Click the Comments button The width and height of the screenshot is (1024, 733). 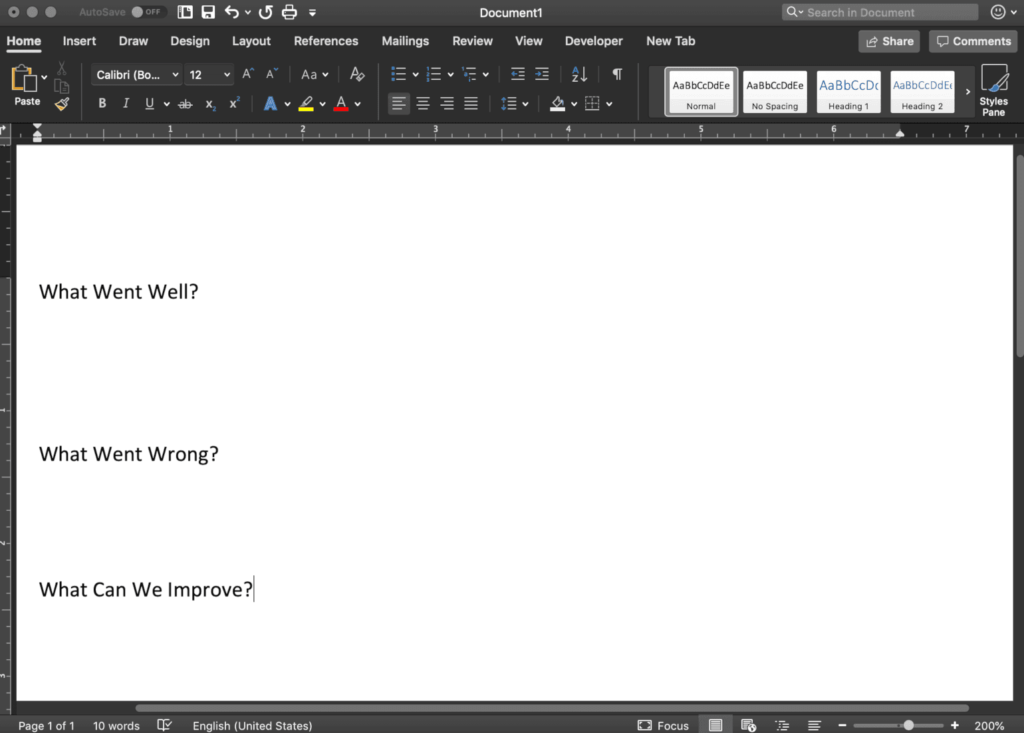click(973, 41)
